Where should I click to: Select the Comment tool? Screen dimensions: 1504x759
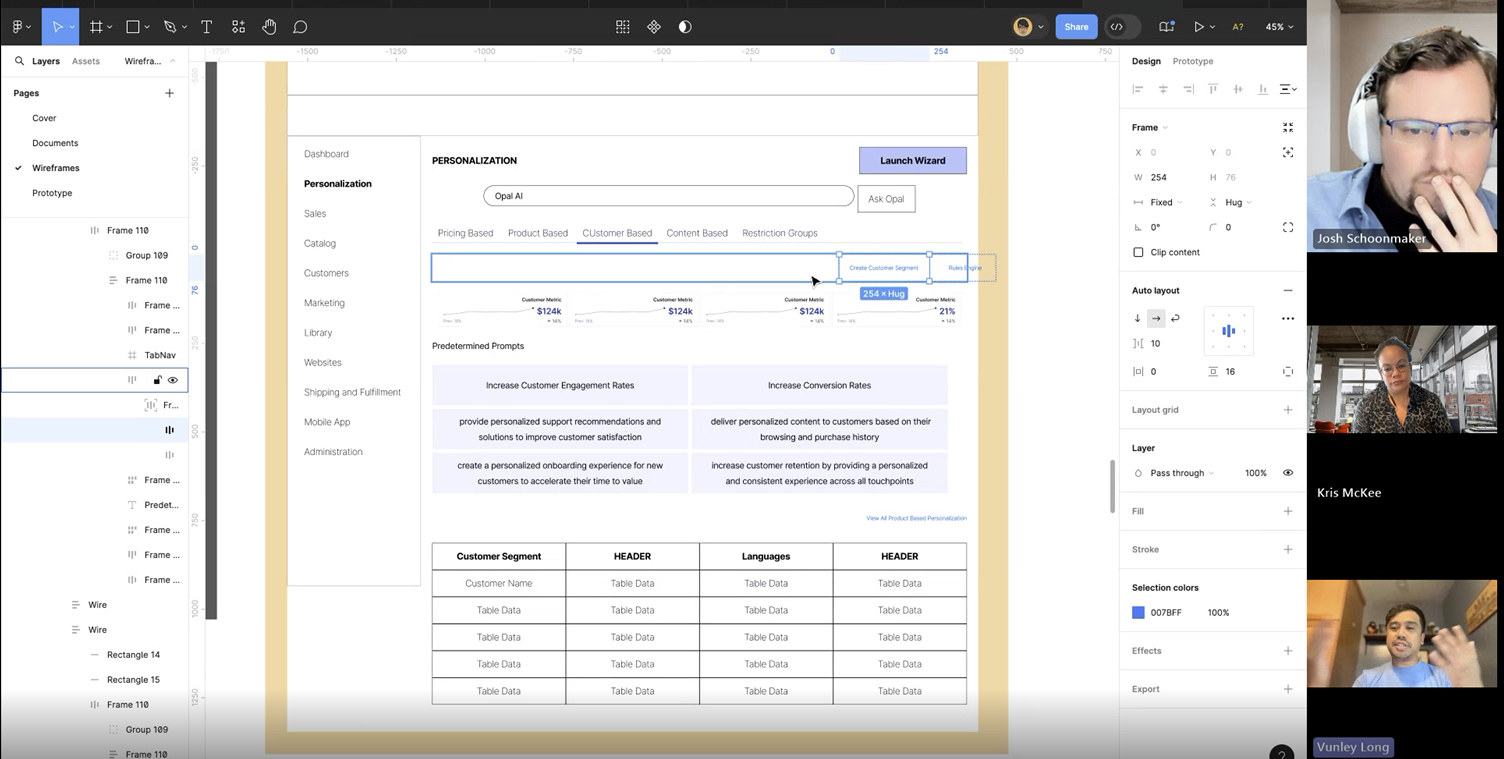pos(300,27)
